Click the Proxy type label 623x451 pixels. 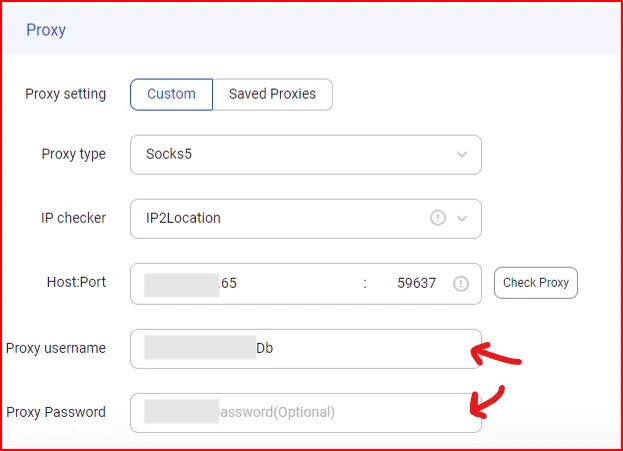click(74, 154)
